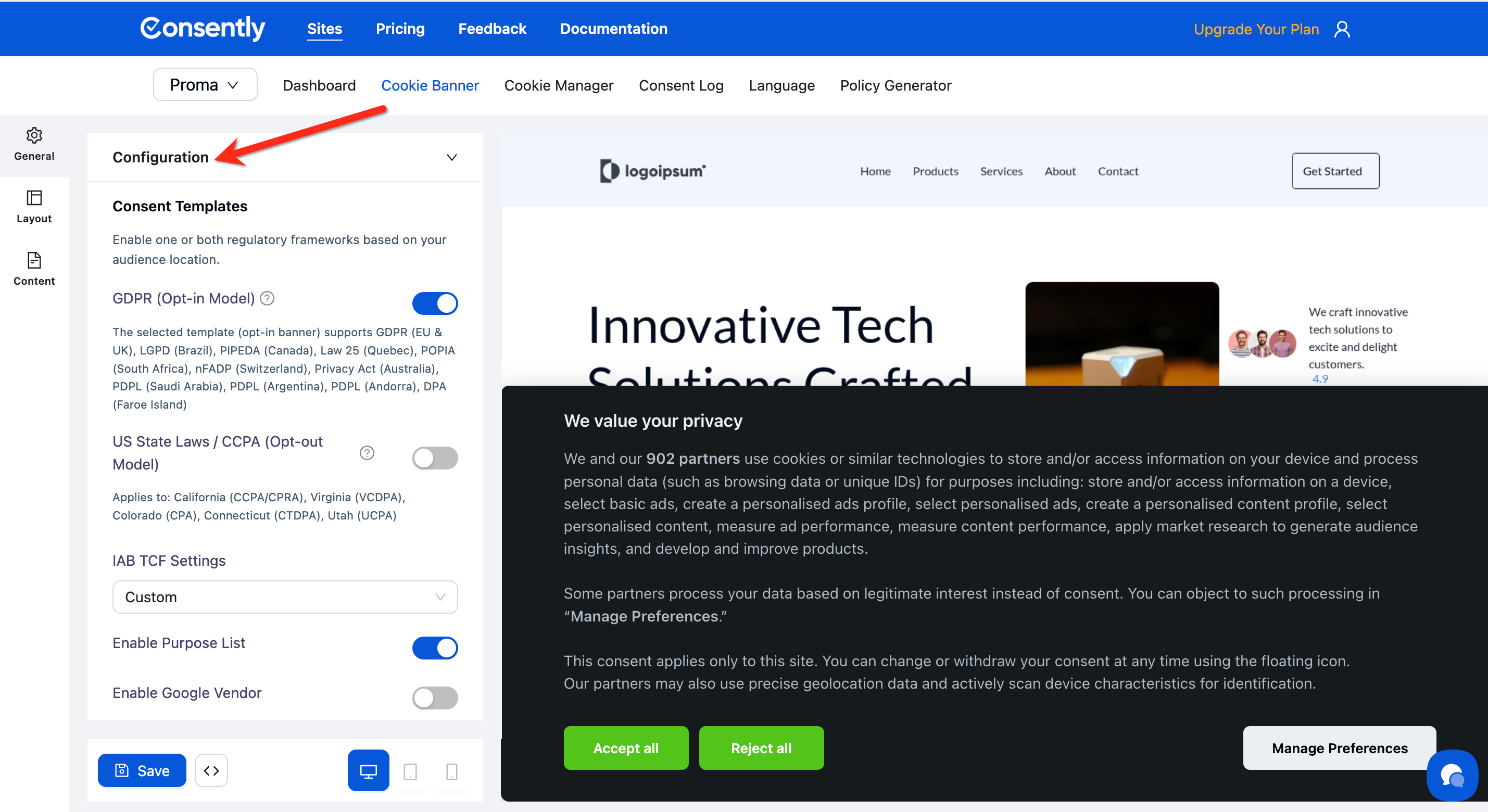Switch preview to desktop view

coord(368,770)
